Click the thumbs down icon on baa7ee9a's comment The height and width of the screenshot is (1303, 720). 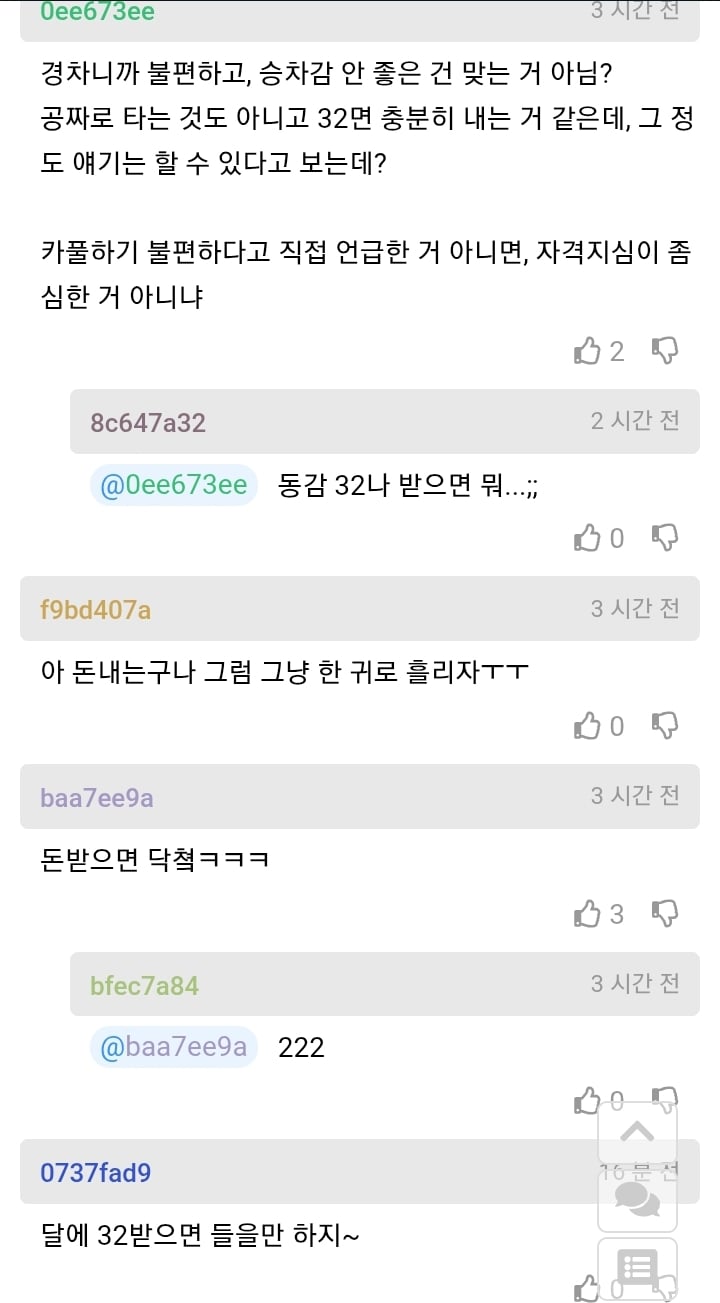[663, 913]
